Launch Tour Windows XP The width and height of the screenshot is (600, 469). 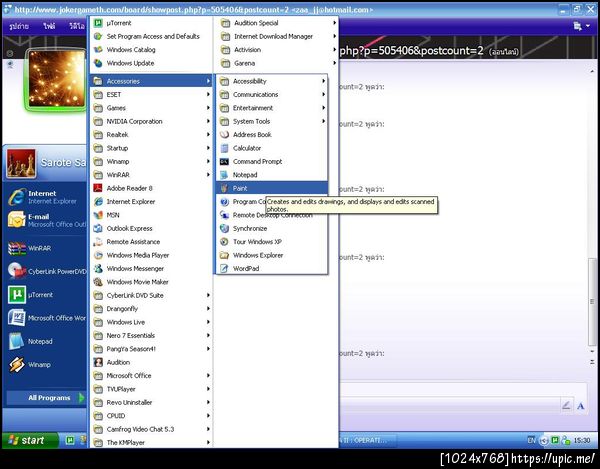tap(272, 242)
